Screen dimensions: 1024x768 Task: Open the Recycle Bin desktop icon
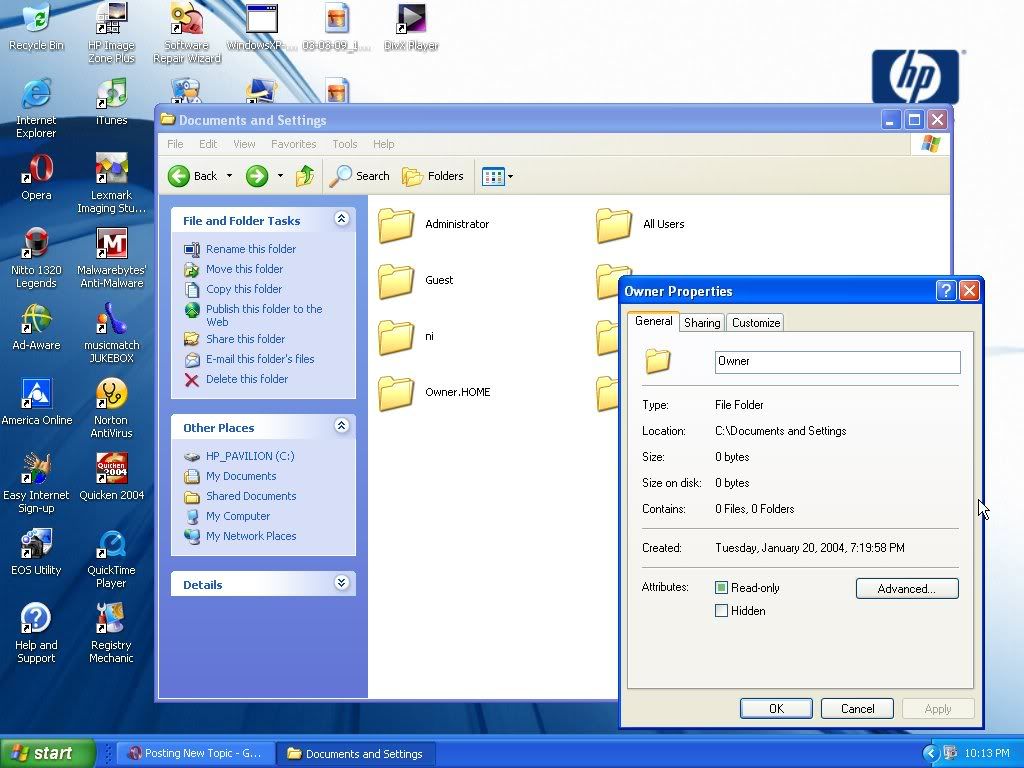tap(37, 26)
